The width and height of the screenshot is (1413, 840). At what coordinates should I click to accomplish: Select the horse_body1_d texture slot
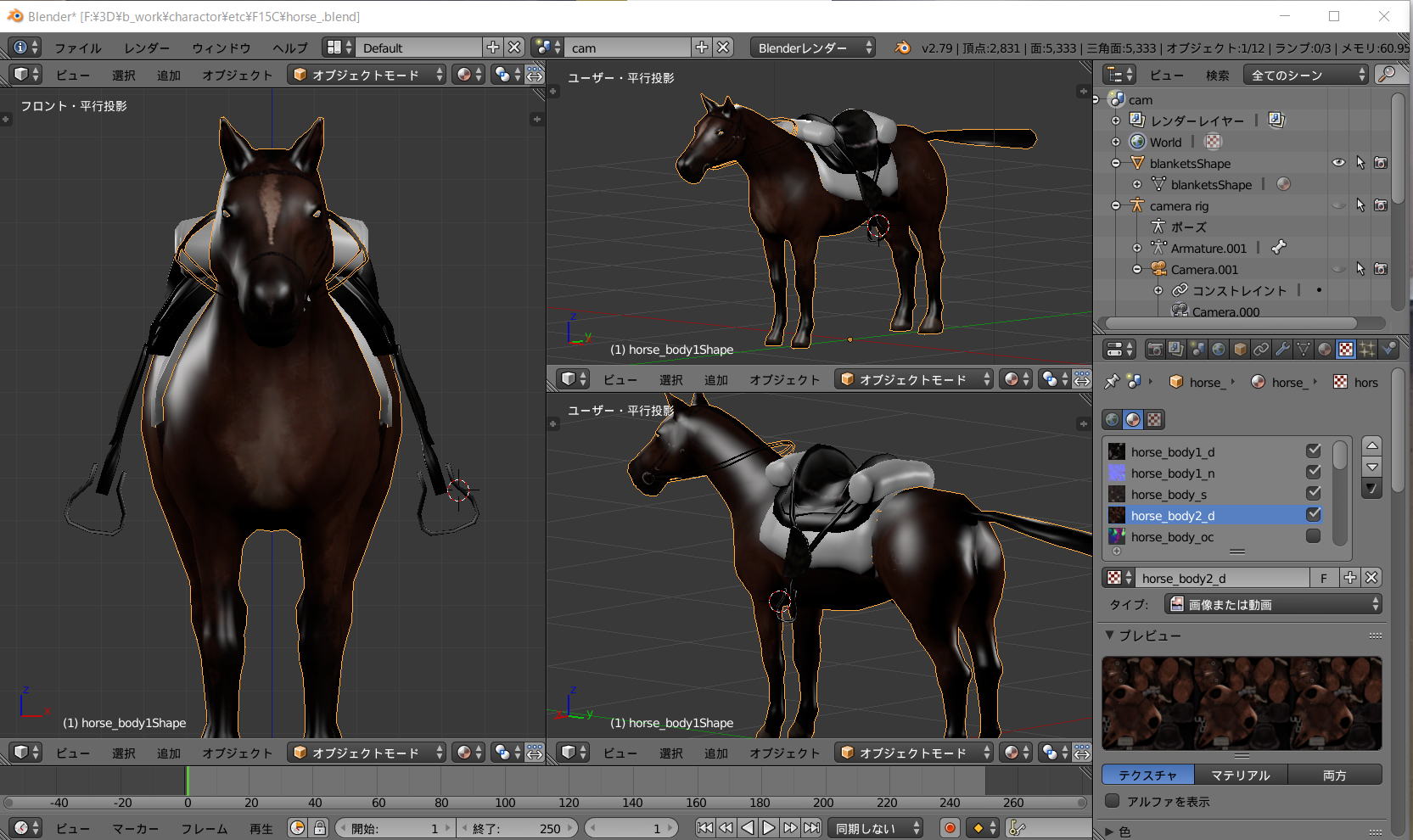(1172, 451)
